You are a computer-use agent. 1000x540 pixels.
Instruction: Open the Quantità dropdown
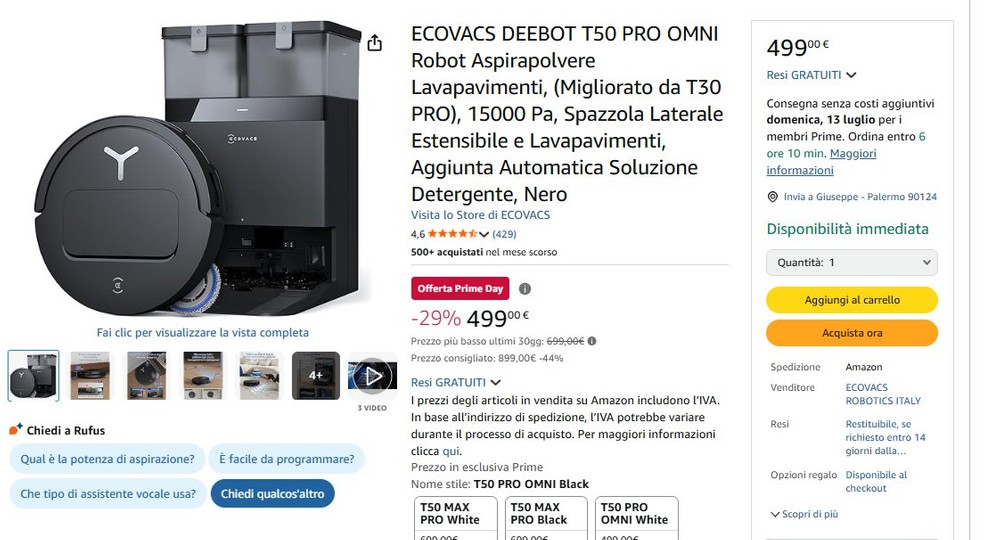click(x=851, y=263)
